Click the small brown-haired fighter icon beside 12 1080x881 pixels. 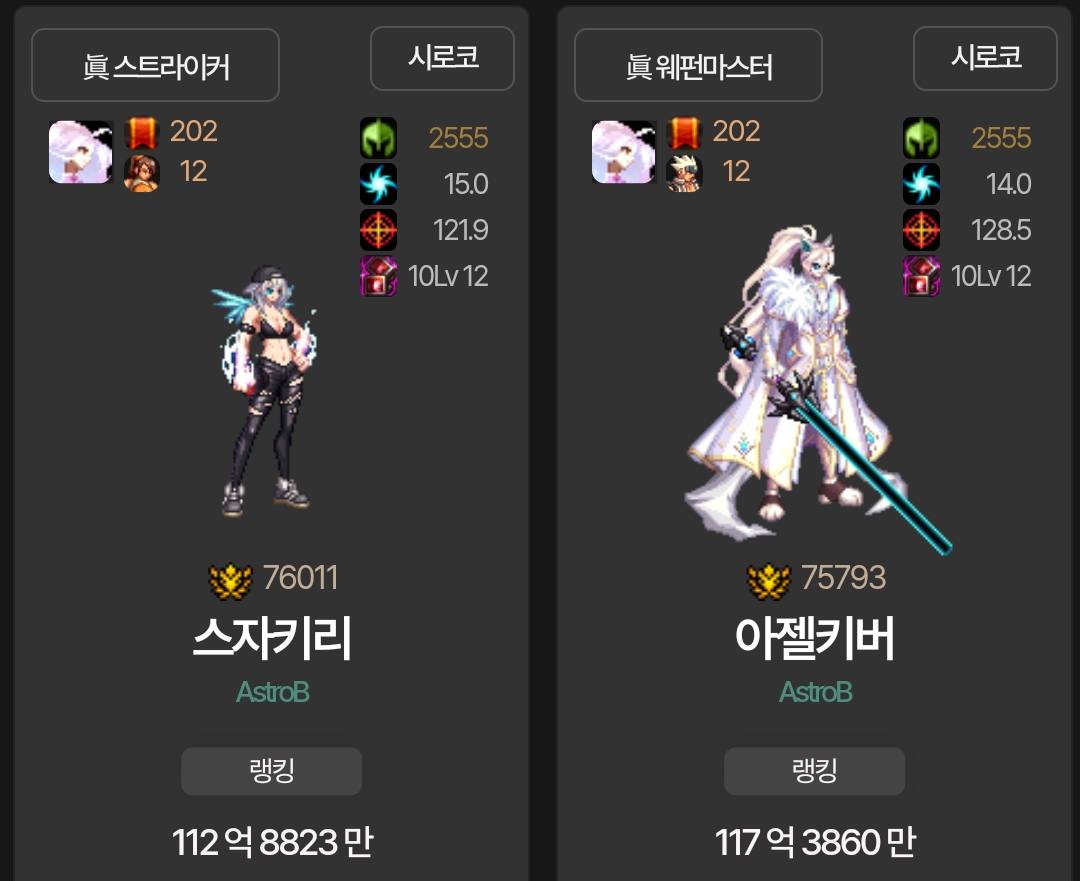click(141, 173)
